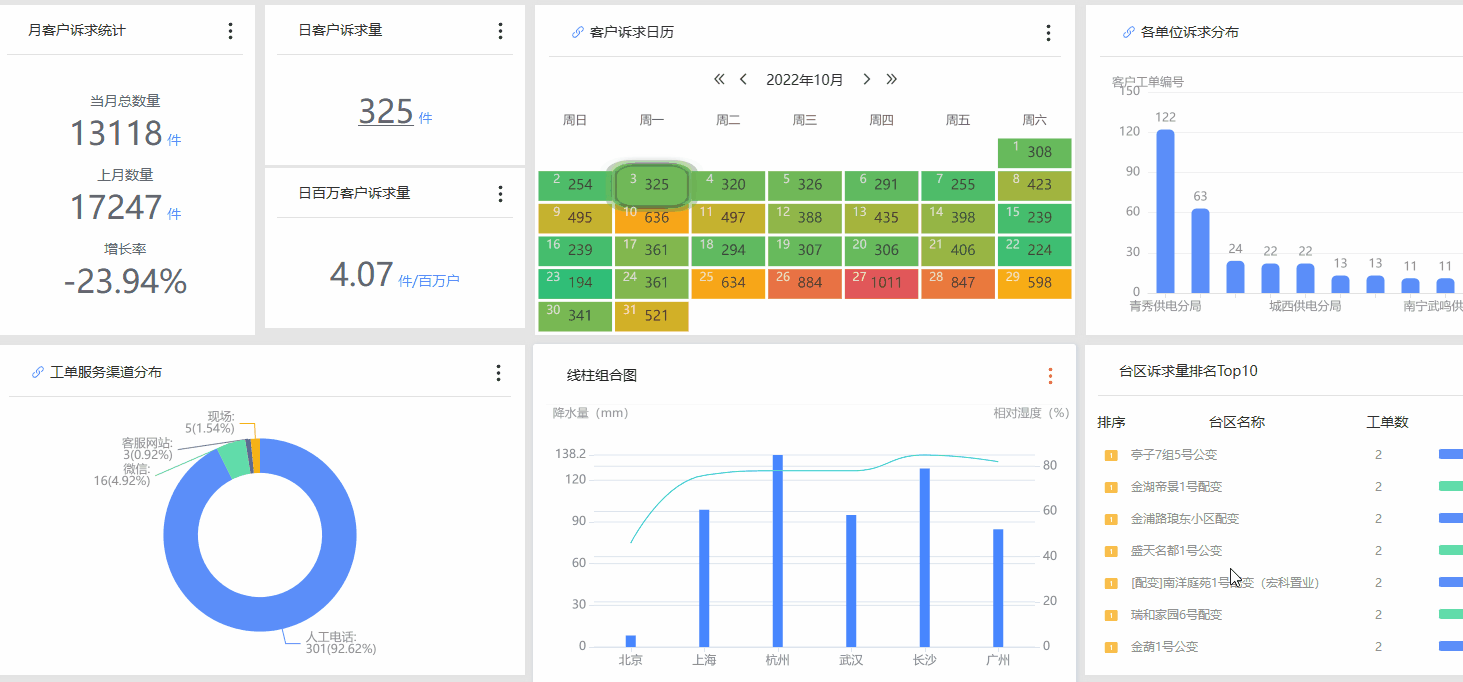The width and height of the screenshot is (1463, 682).
Task: Click the orange menu icon of 线柱组合图
Action: 1050,376
